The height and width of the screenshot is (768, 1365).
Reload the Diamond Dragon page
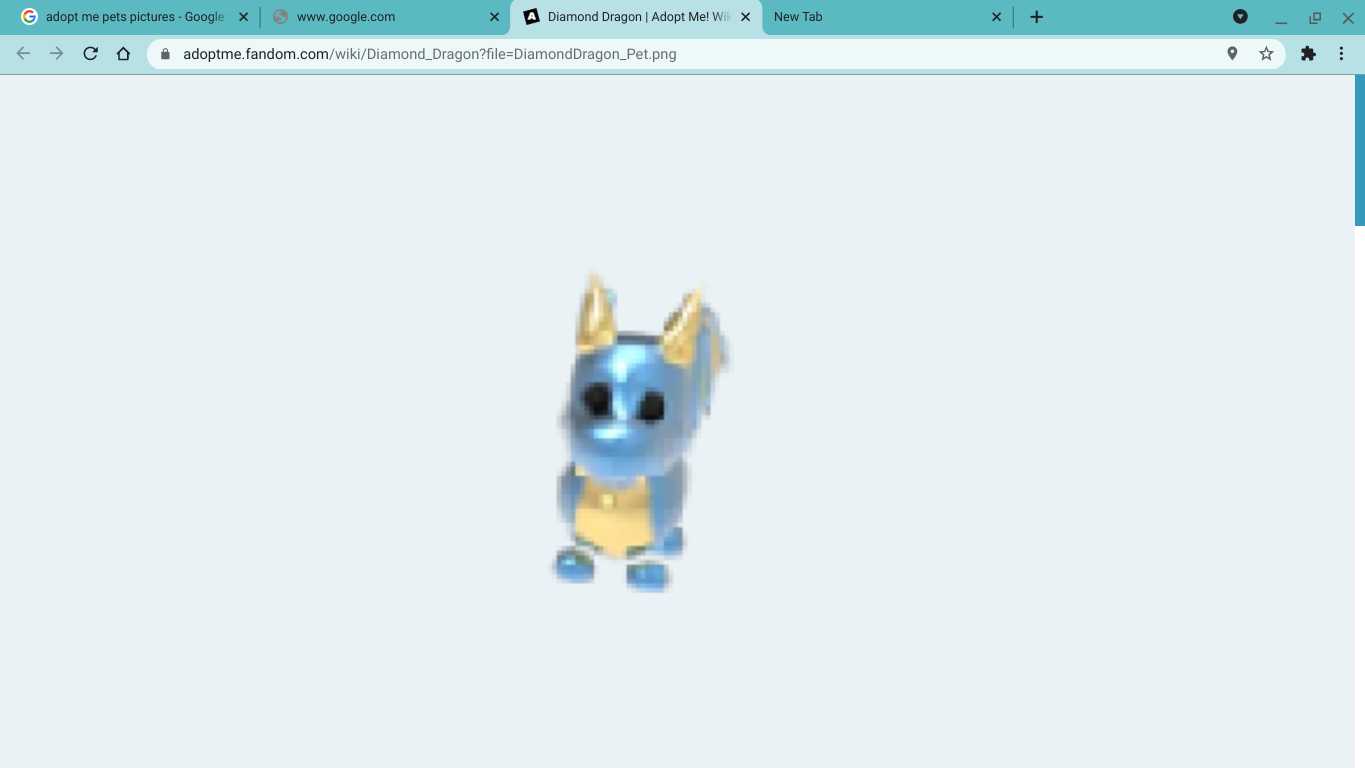click(x=90, y=54)
